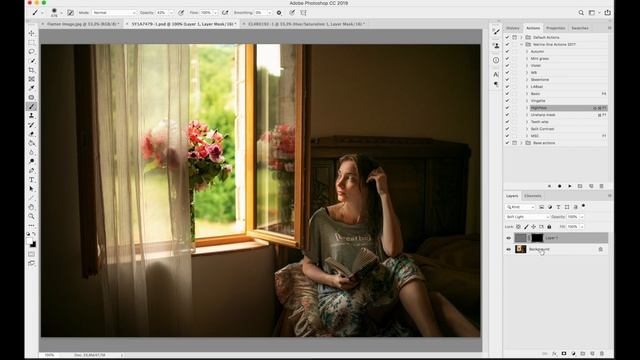Open layer Kind filter dropdown
640x360 pixels.
(x=520, y=207)
